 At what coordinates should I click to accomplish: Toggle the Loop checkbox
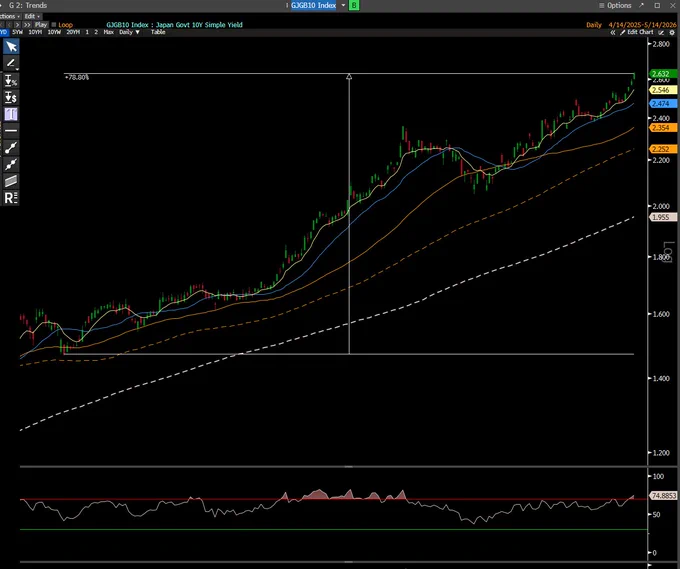pyautogui.click(x=54, y=25)
